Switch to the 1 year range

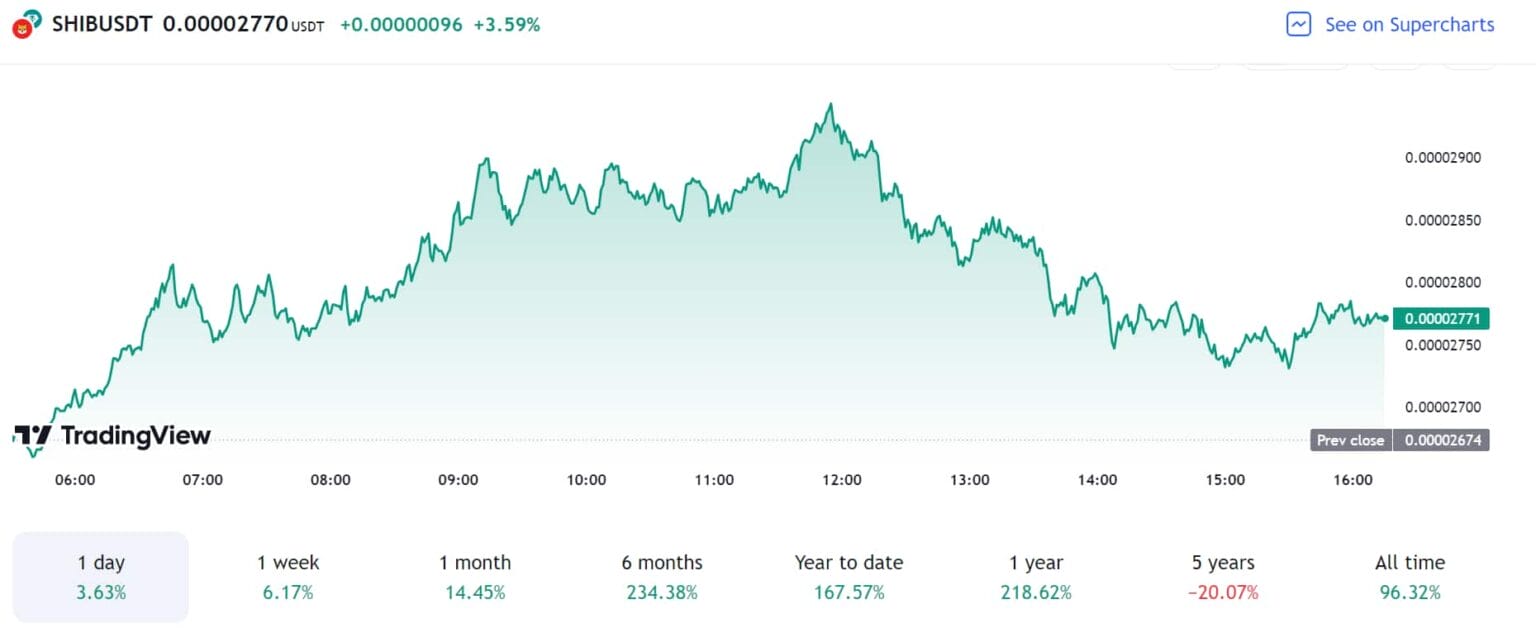(x=1036, y=577)
